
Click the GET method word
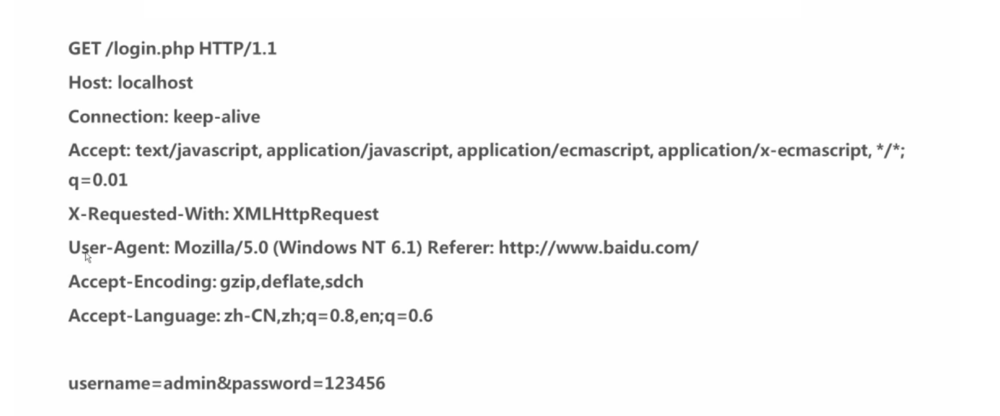click(84, 49)
